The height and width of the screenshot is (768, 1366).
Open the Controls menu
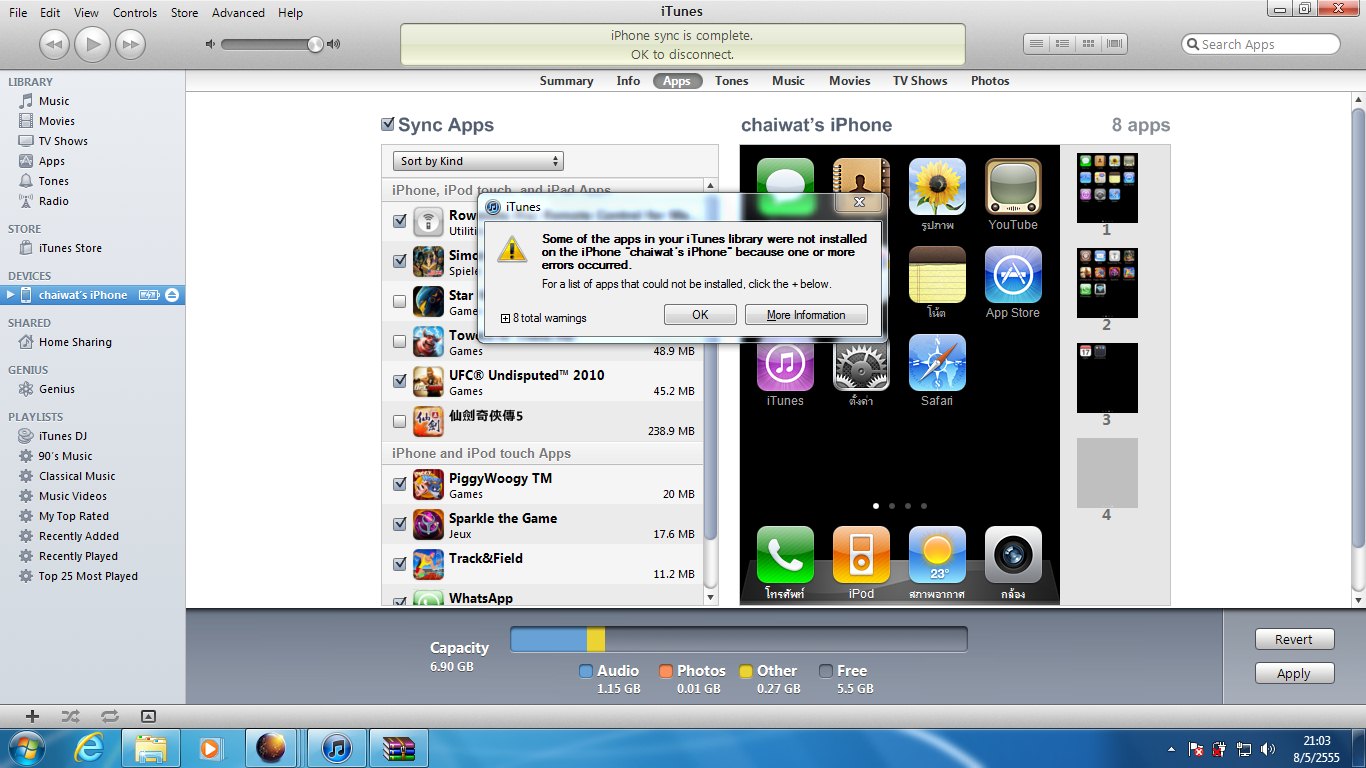tap(135, 13)
